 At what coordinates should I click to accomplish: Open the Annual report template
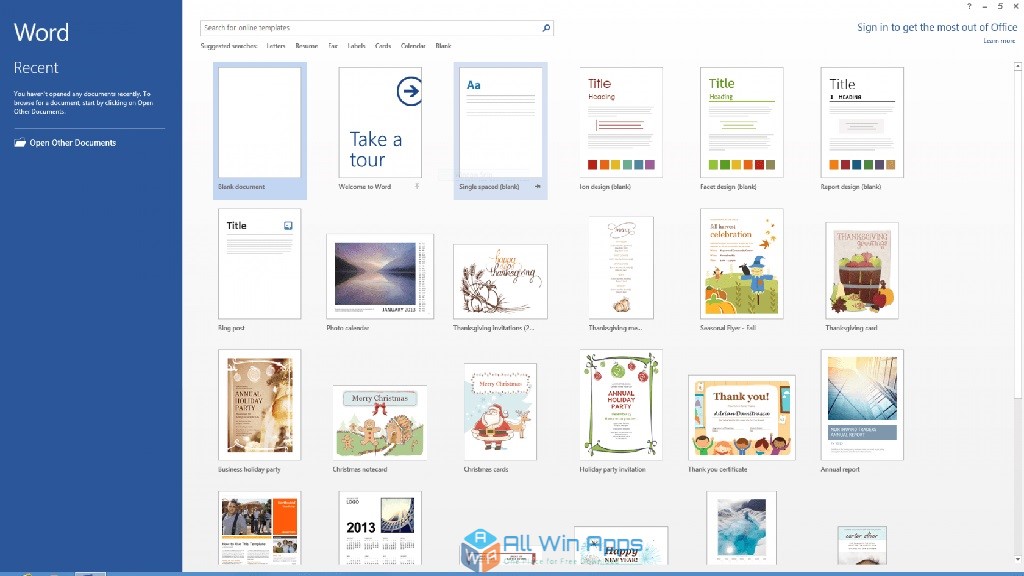pyautogui.click(x=862, y=405)
